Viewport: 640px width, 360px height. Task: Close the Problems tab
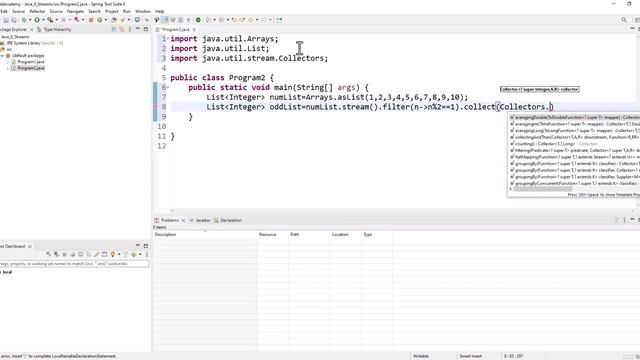tap(183, 220)
